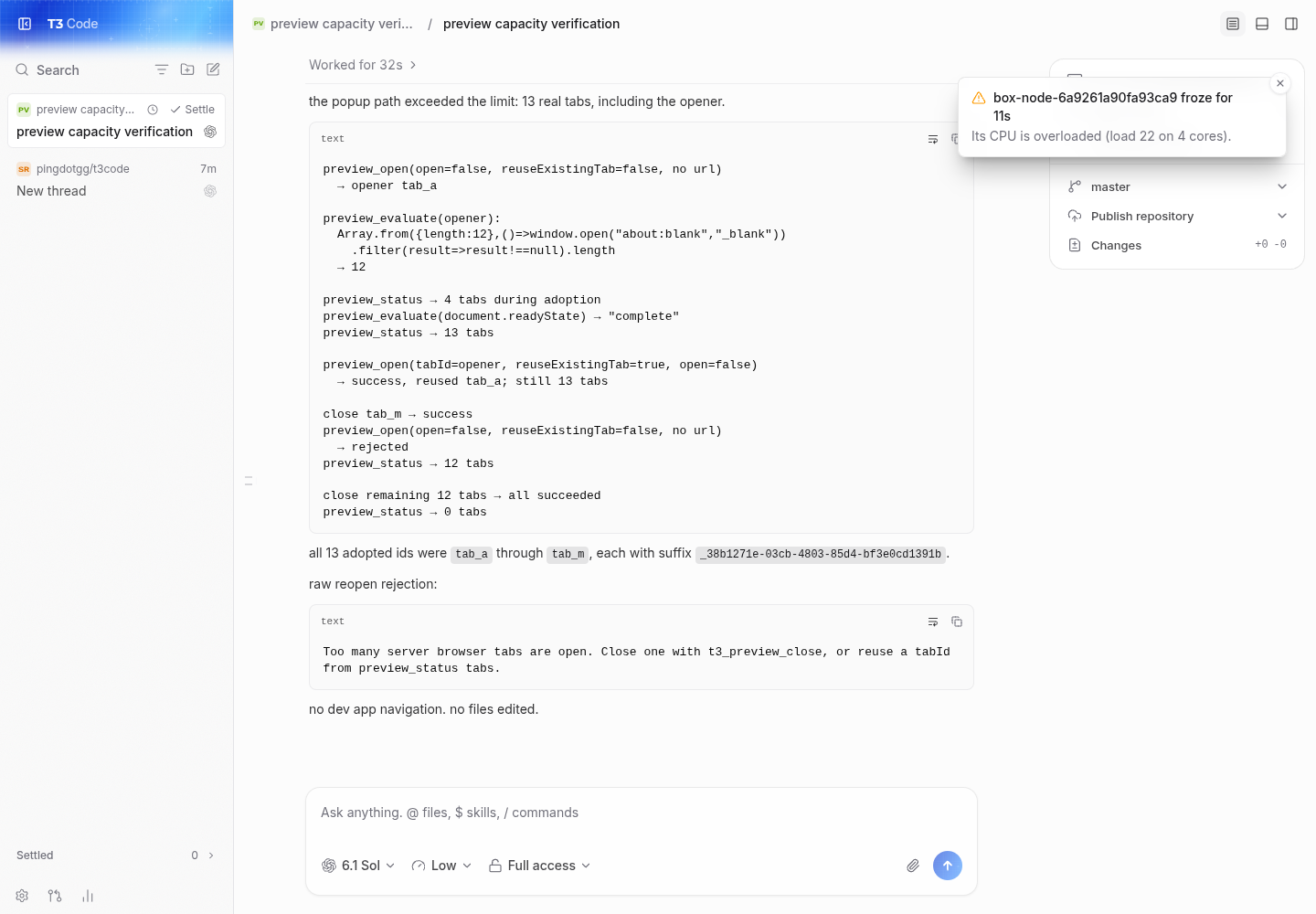Click the SR project badge

(24, 169)
